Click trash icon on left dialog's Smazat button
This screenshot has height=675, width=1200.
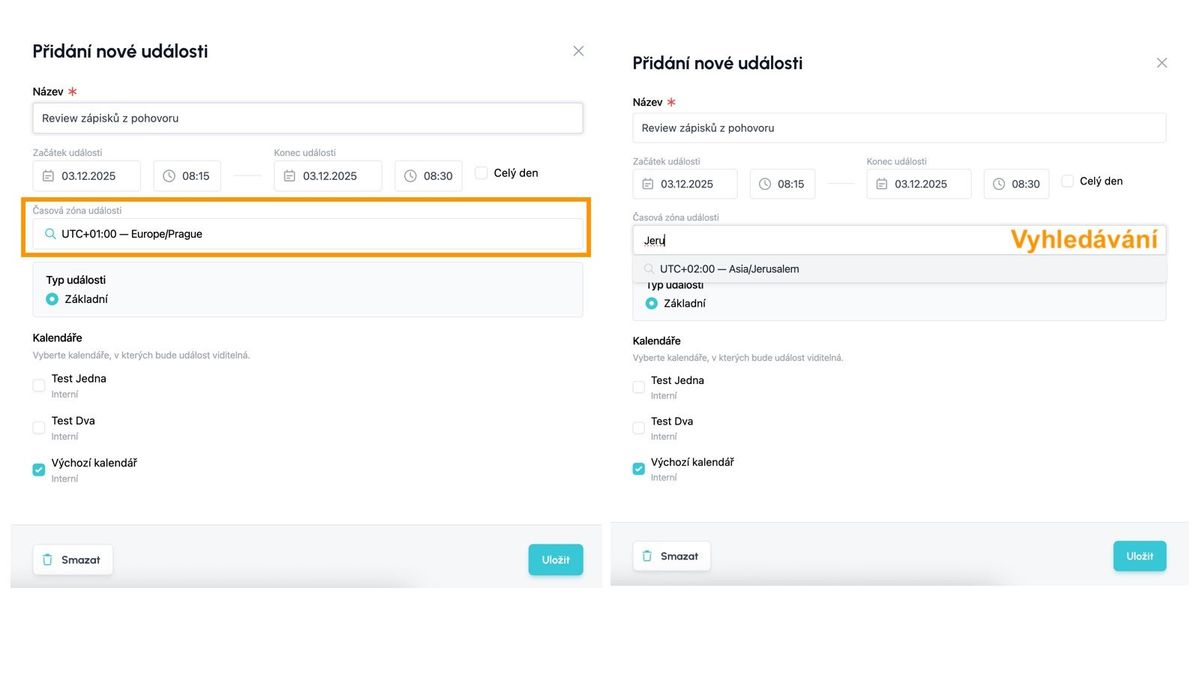[x=48, y=560]
